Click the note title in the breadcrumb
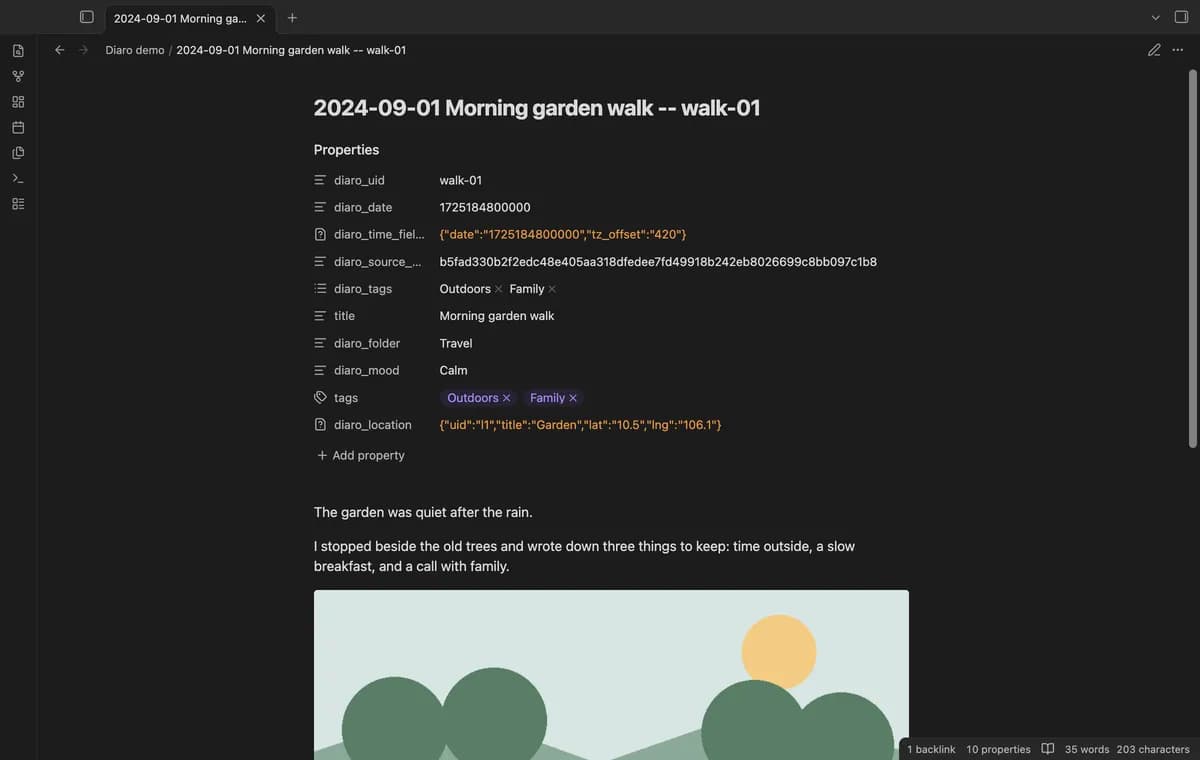 291,50
